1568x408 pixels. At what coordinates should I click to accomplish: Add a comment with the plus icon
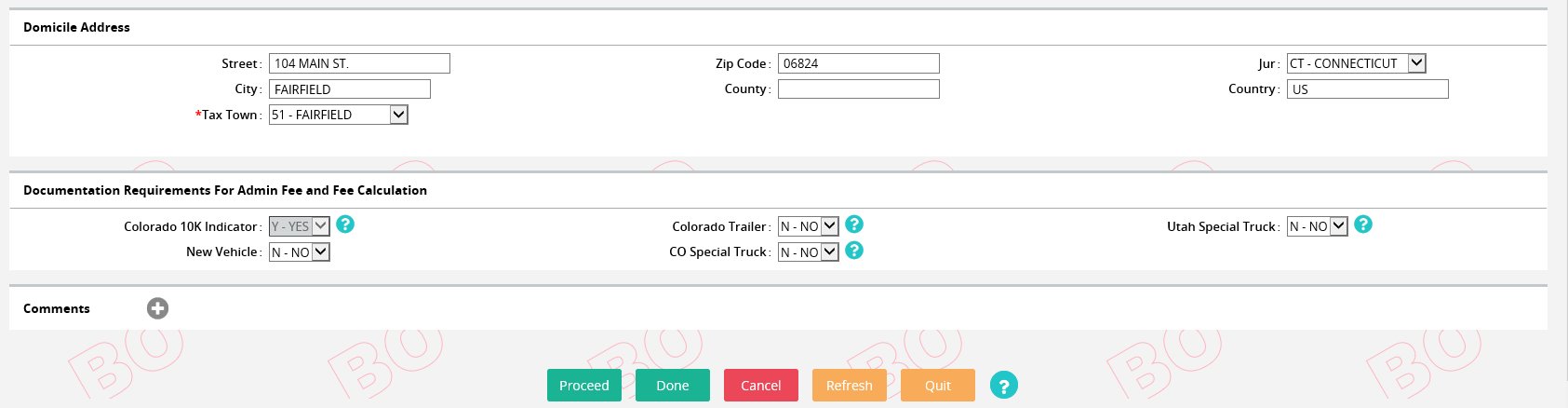tap(158, 308)
